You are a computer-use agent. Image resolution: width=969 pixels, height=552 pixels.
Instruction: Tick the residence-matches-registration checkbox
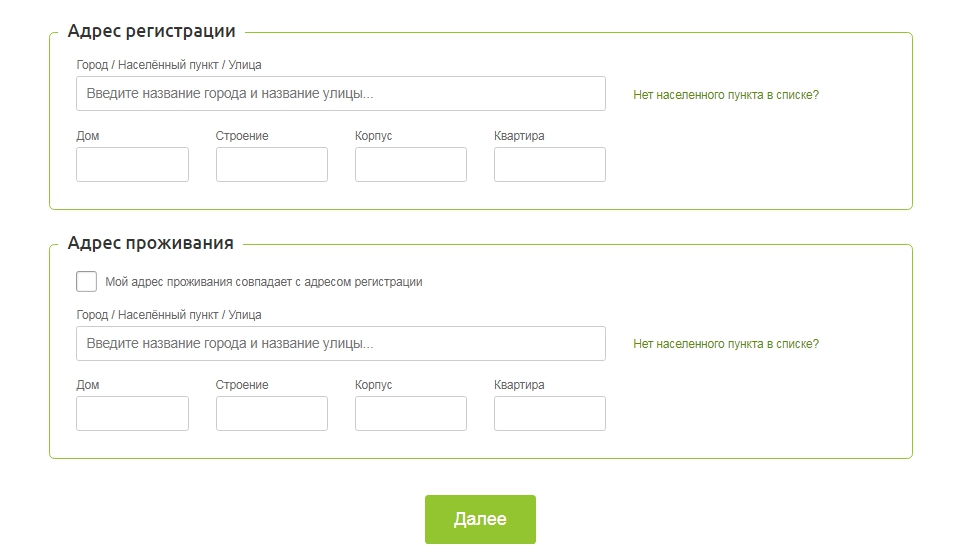pyautogui.click(x=86, y=281)
